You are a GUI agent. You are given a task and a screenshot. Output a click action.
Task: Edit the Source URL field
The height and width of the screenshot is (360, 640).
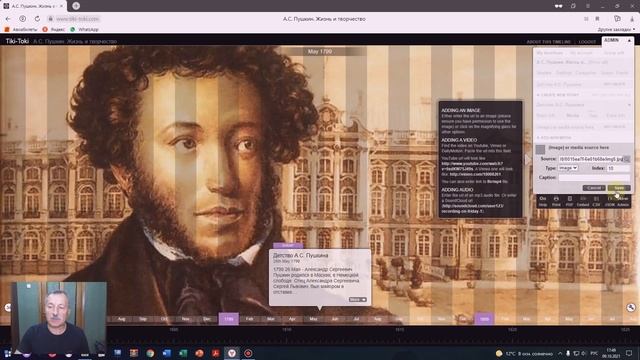(590, 159)
